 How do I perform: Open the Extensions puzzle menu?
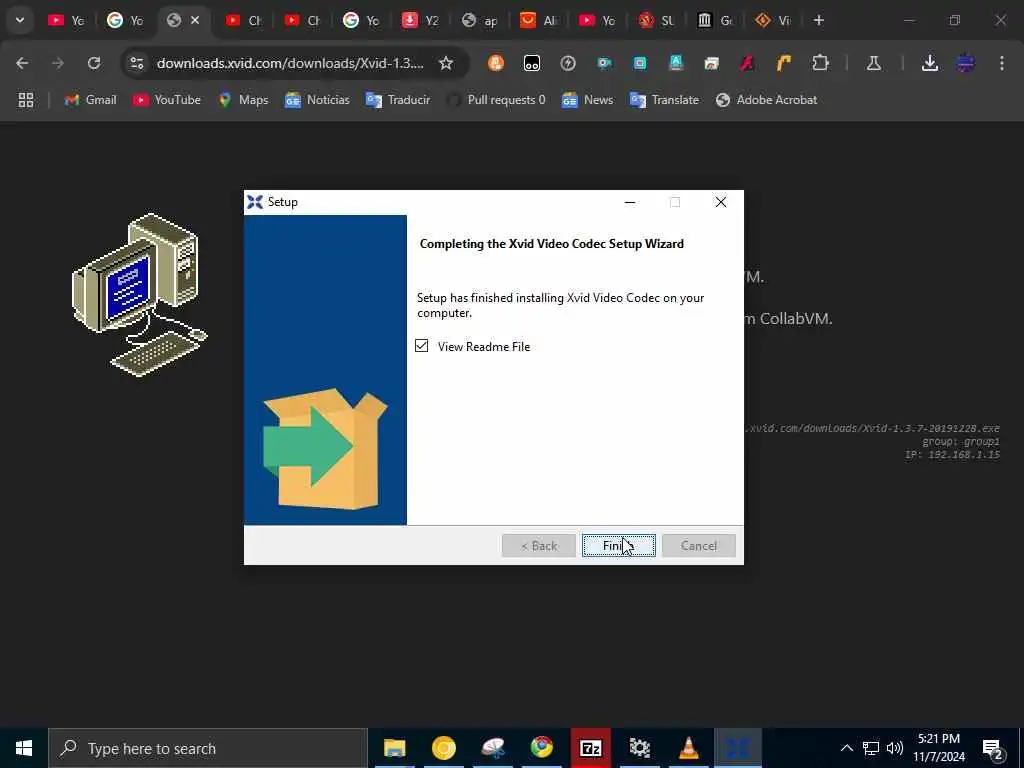(x=820, y=63)
